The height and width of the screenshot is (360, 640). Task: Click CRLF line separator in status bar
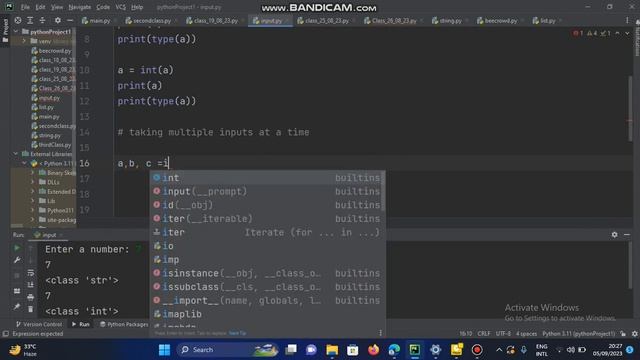click(484, 333)
